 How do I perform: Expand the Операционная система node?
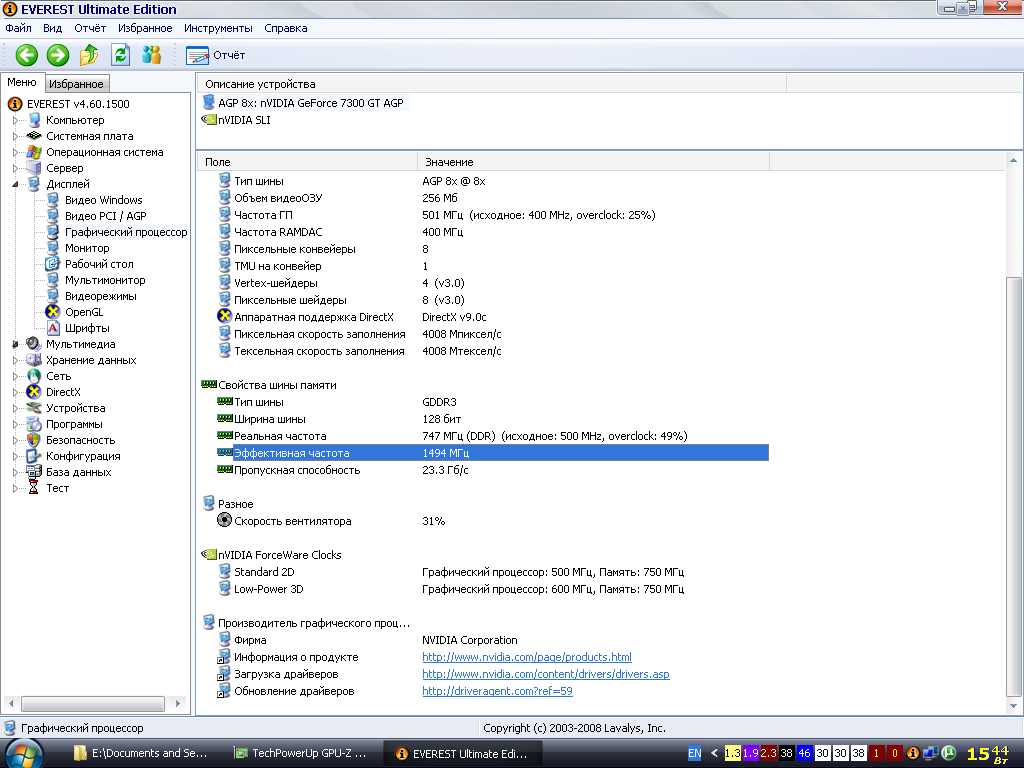15,152
